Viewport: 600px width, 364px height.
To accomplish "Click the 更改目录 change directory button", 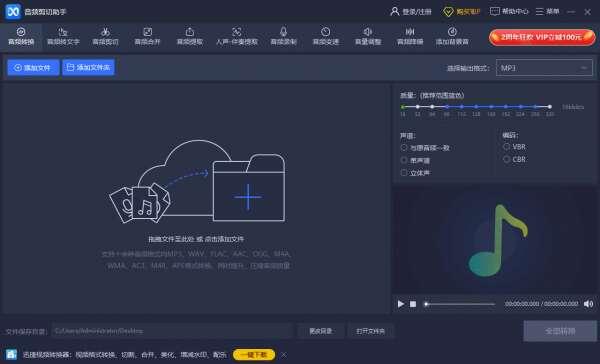I will point(321,331).
